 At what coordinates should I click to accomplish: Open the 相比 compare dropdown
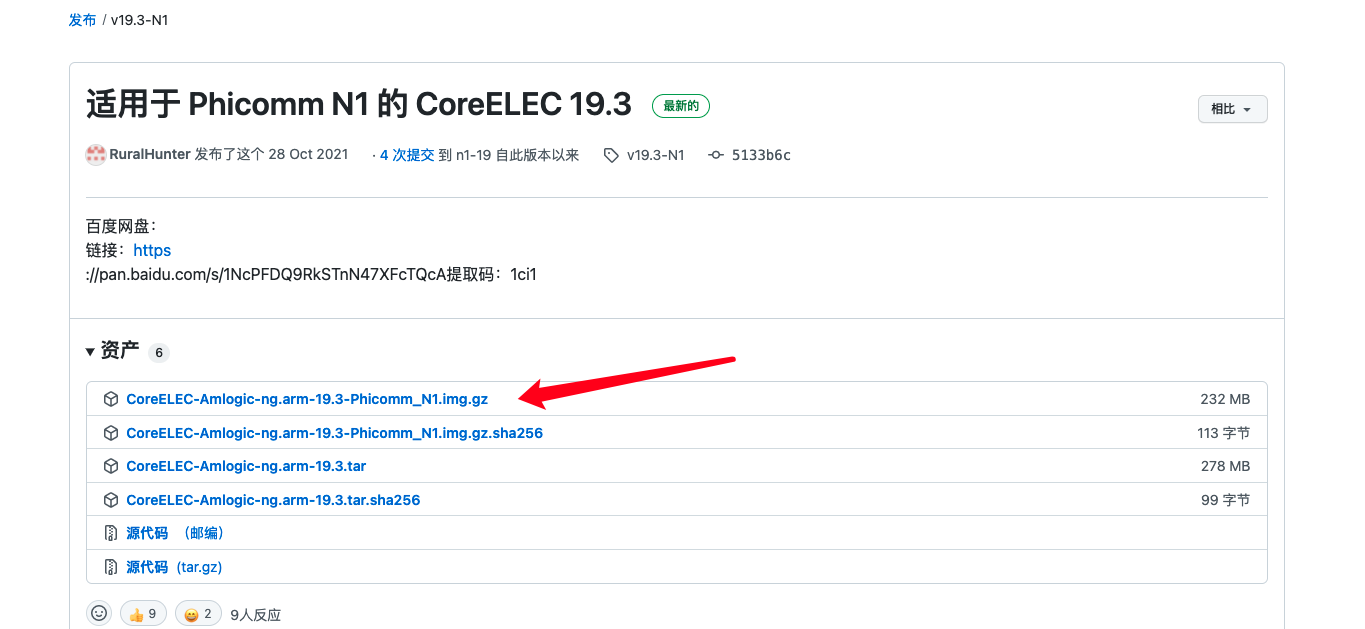[x=1233, y=109]
